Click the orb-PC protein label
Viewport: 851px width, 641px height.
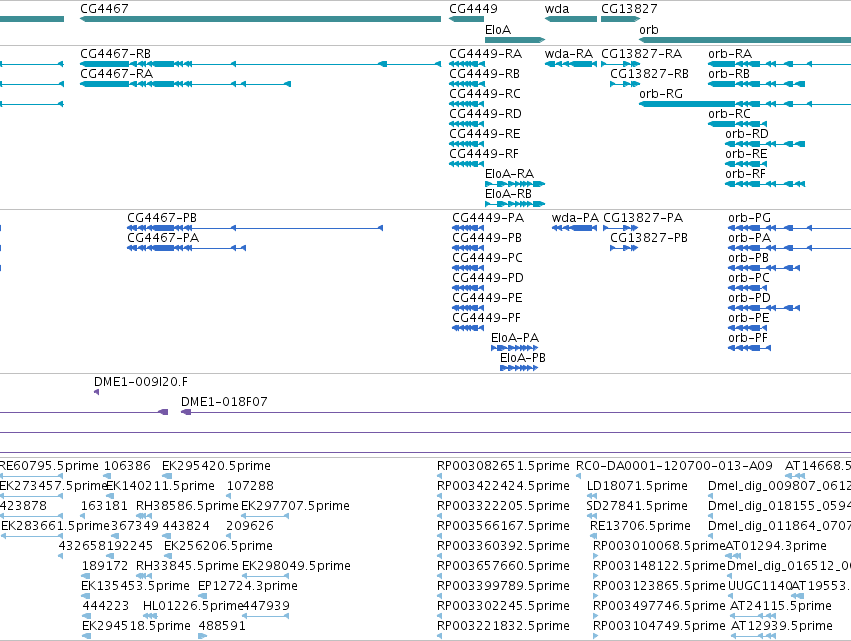point(749,278)
